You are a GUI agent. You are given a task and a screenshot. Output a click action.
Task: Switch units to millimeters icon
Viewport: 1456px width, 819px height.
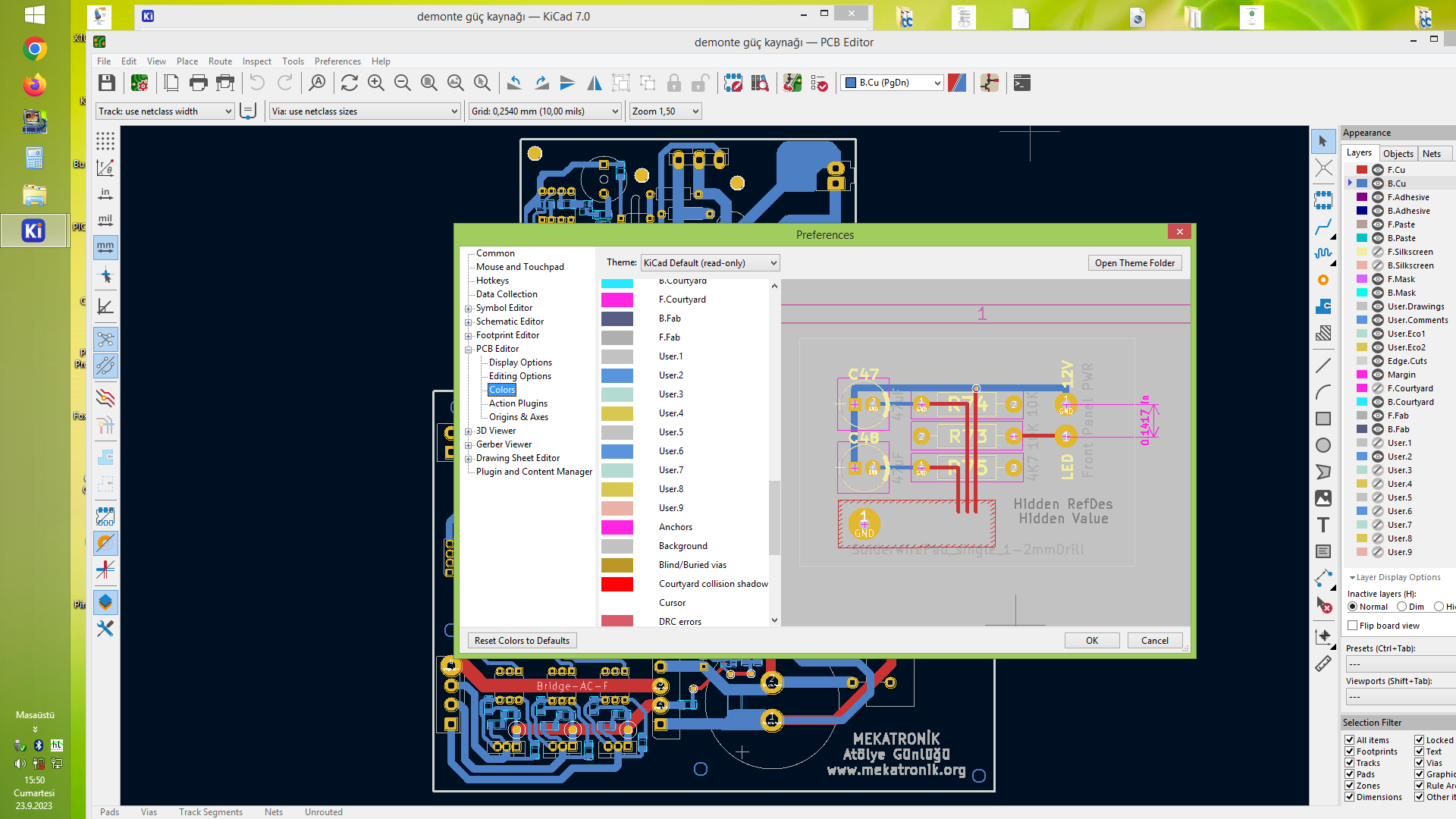(105, 246)
